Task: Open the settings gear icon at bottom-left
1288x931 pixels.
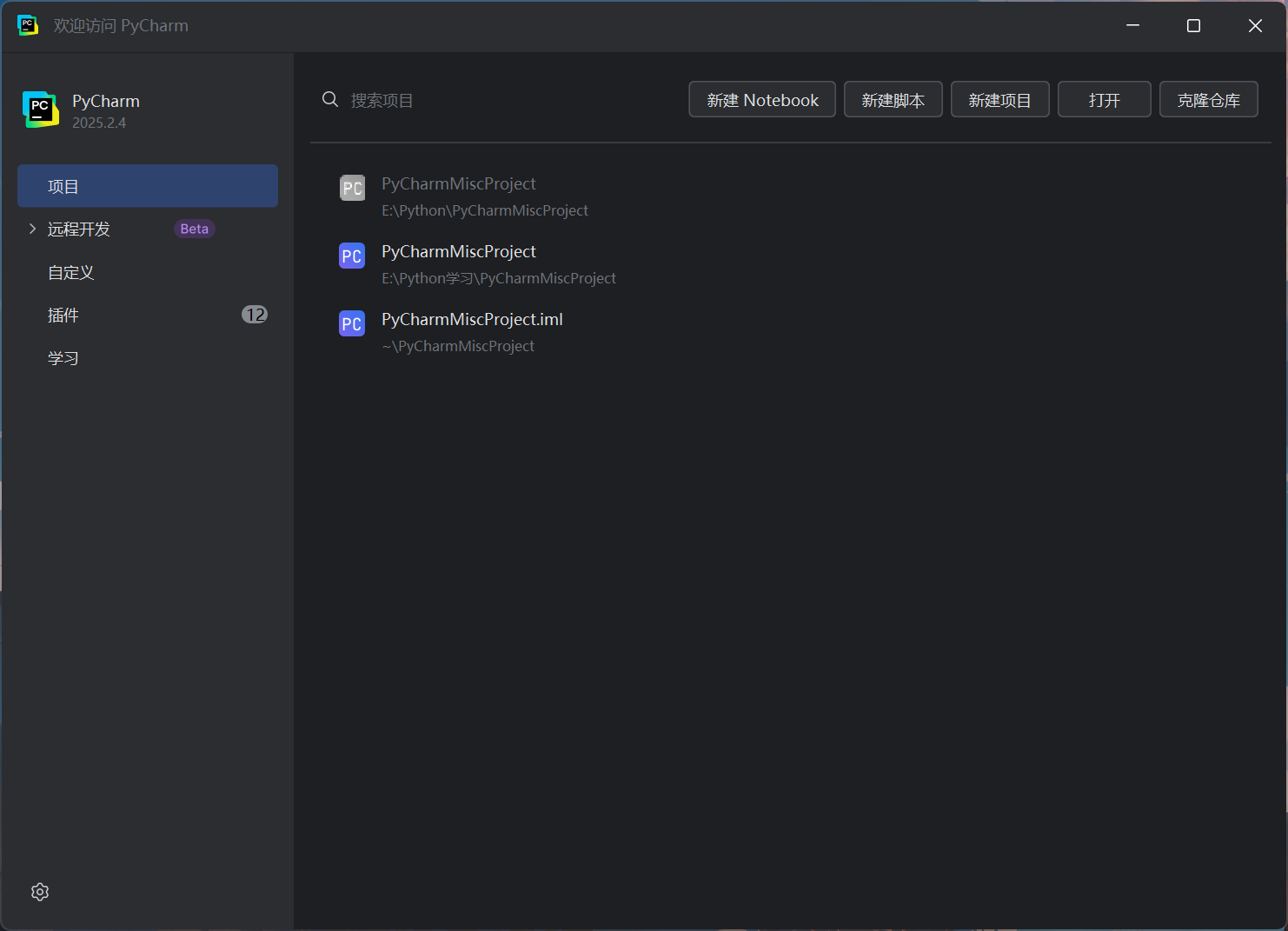Action: pos(40,892)
